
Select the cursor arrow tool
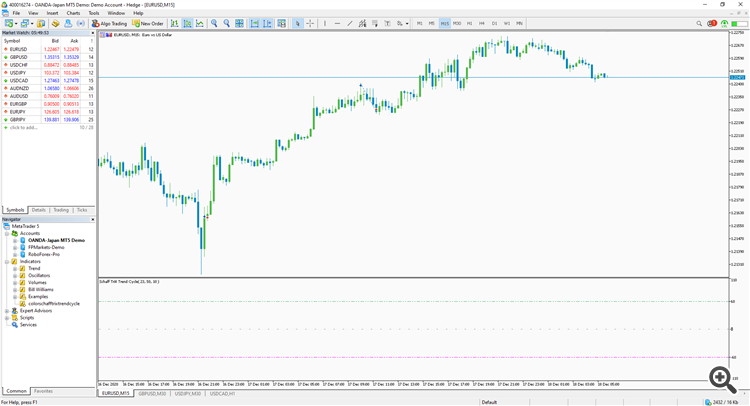pos(298,23)
